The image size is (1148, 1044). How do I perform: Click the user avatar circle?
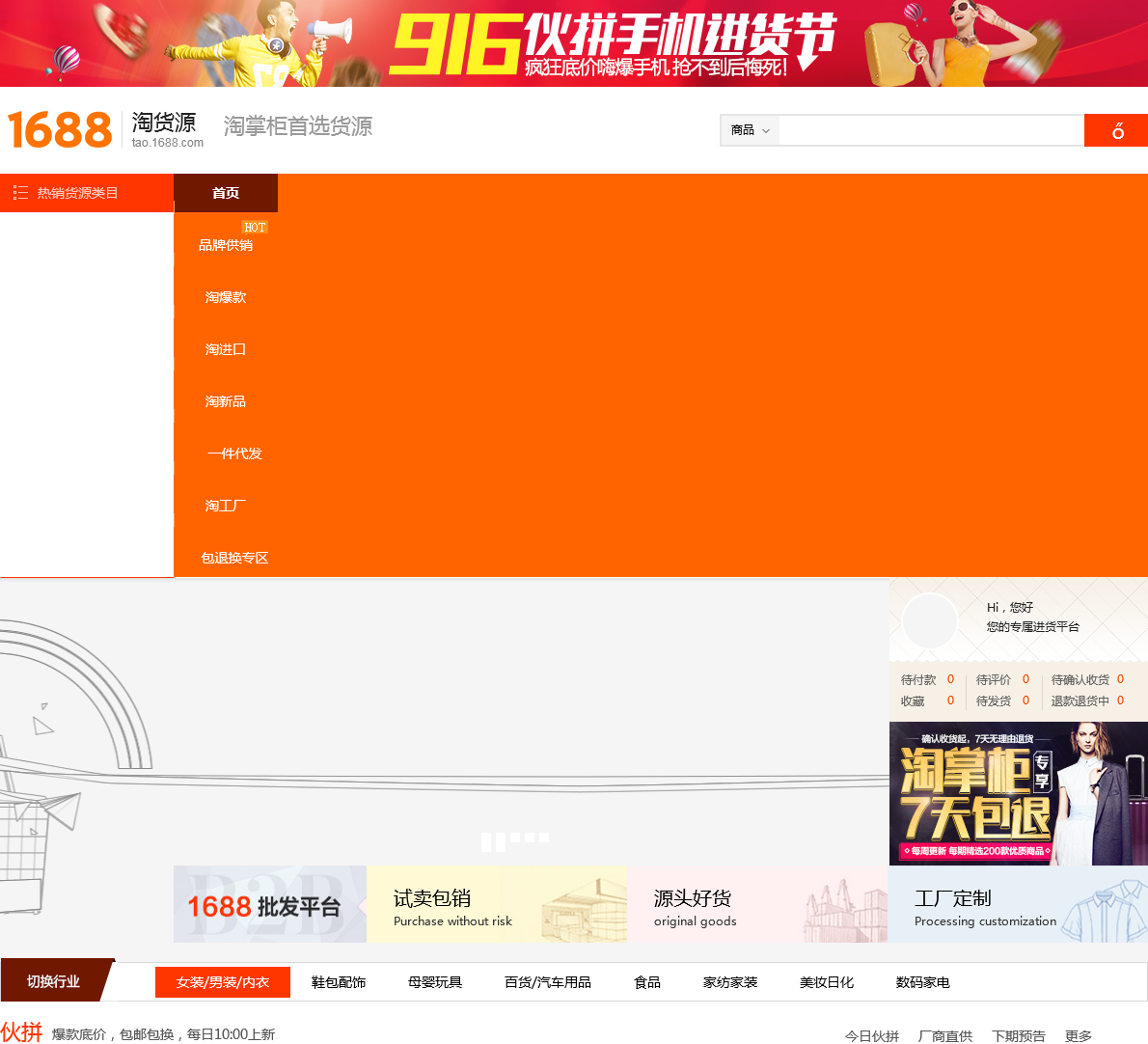pyautogui.click(x=930, y=620)
